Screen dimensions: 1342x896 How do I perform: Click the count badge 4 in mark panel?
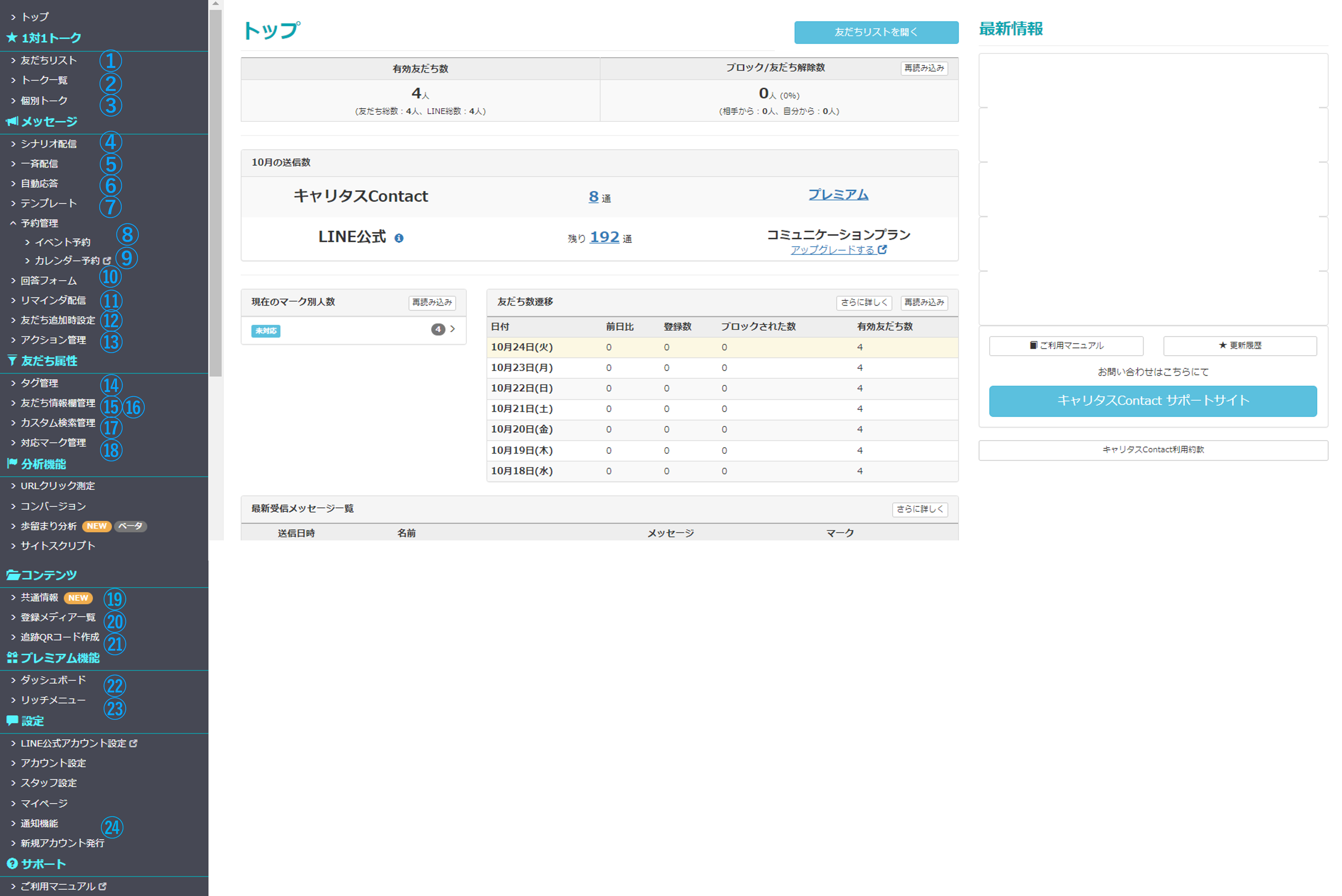pyautogui.click(x=438, y=330)
